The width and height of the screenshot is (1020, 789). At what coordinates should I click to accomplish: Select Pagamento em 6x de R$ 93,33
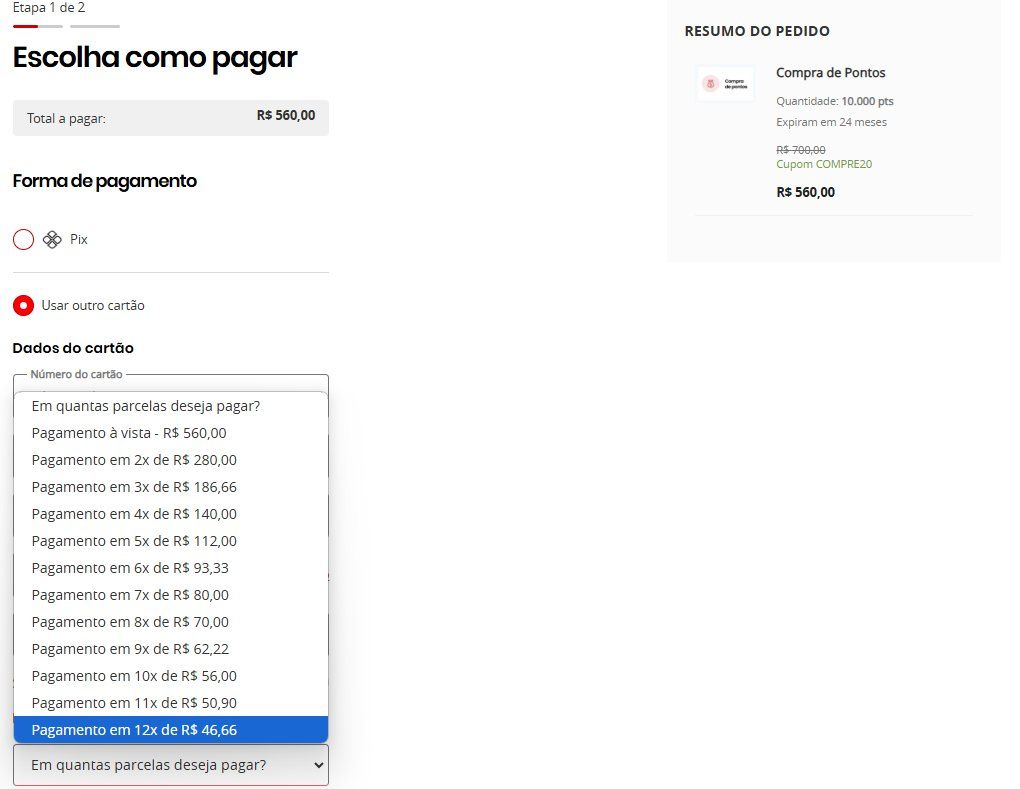tap(171, 568)
